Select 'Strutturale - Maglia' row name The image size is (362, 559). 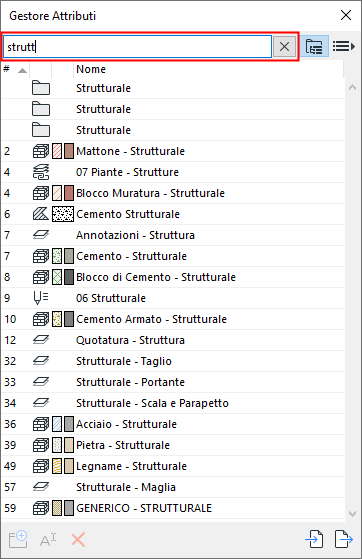pyautogui.click(x=126, y=487)
